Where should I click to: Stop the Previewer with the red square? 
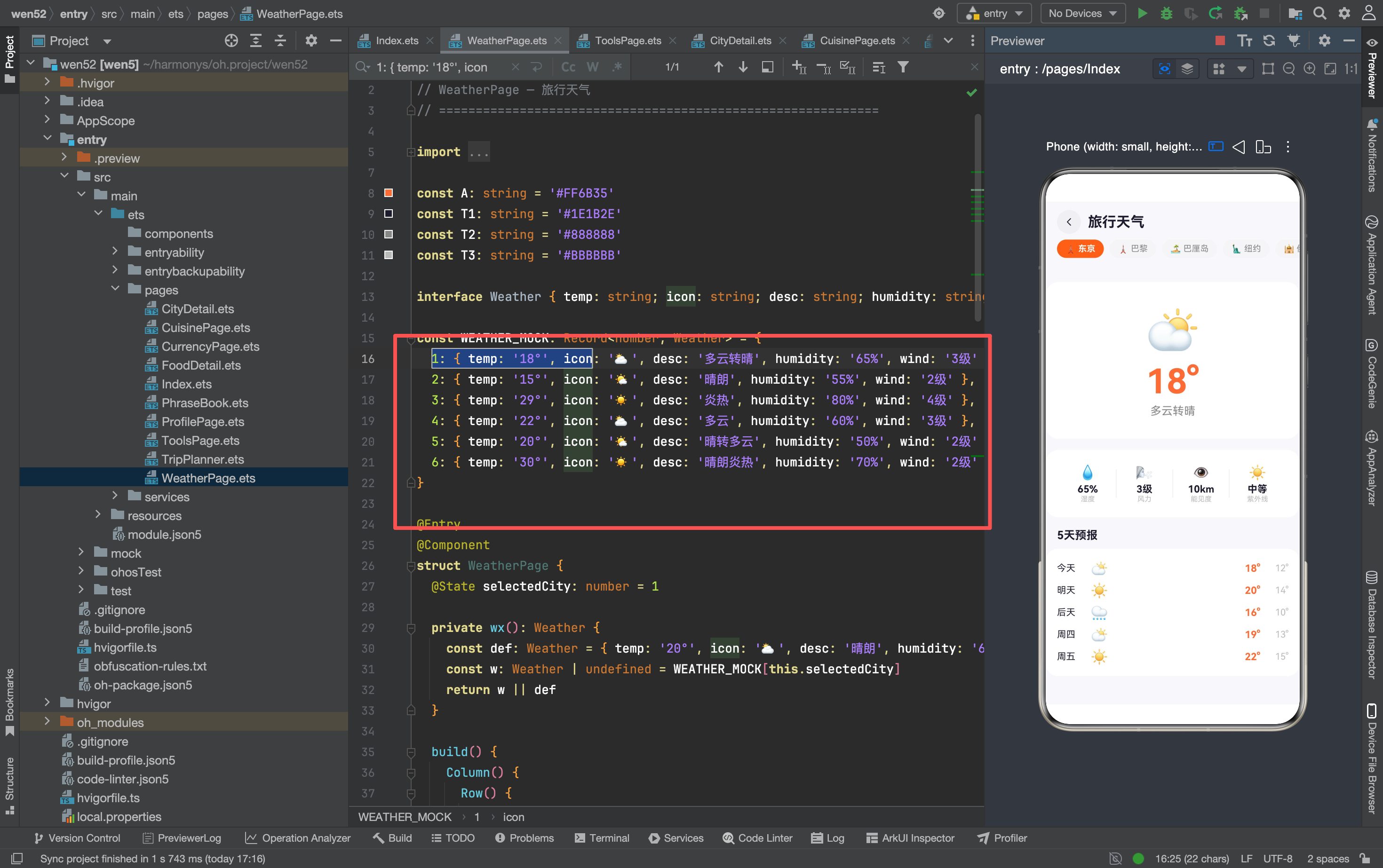[1220, 40]
